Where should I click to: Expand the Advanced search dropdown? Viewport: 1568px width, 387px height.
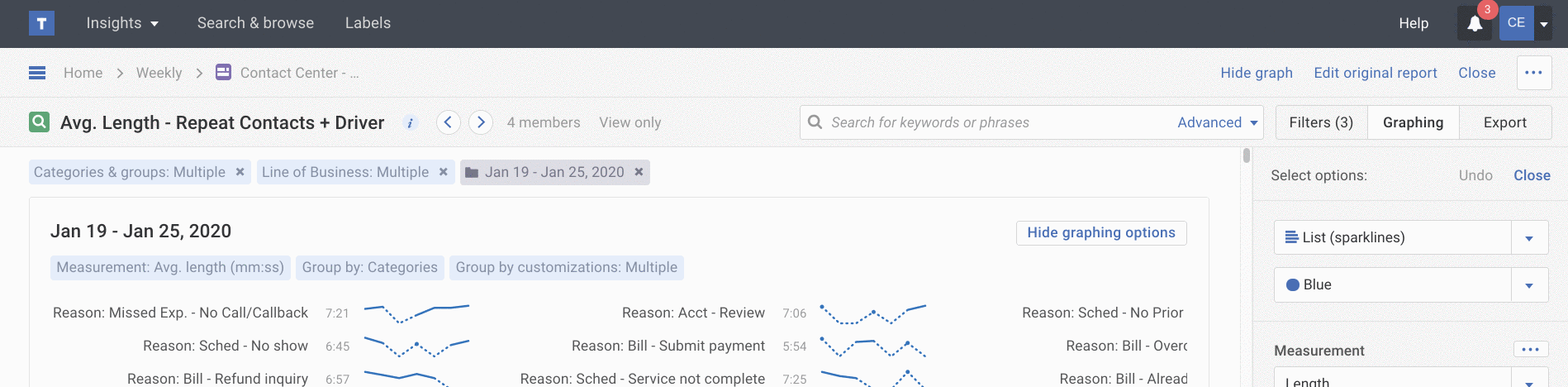(x=1217, y=122)
